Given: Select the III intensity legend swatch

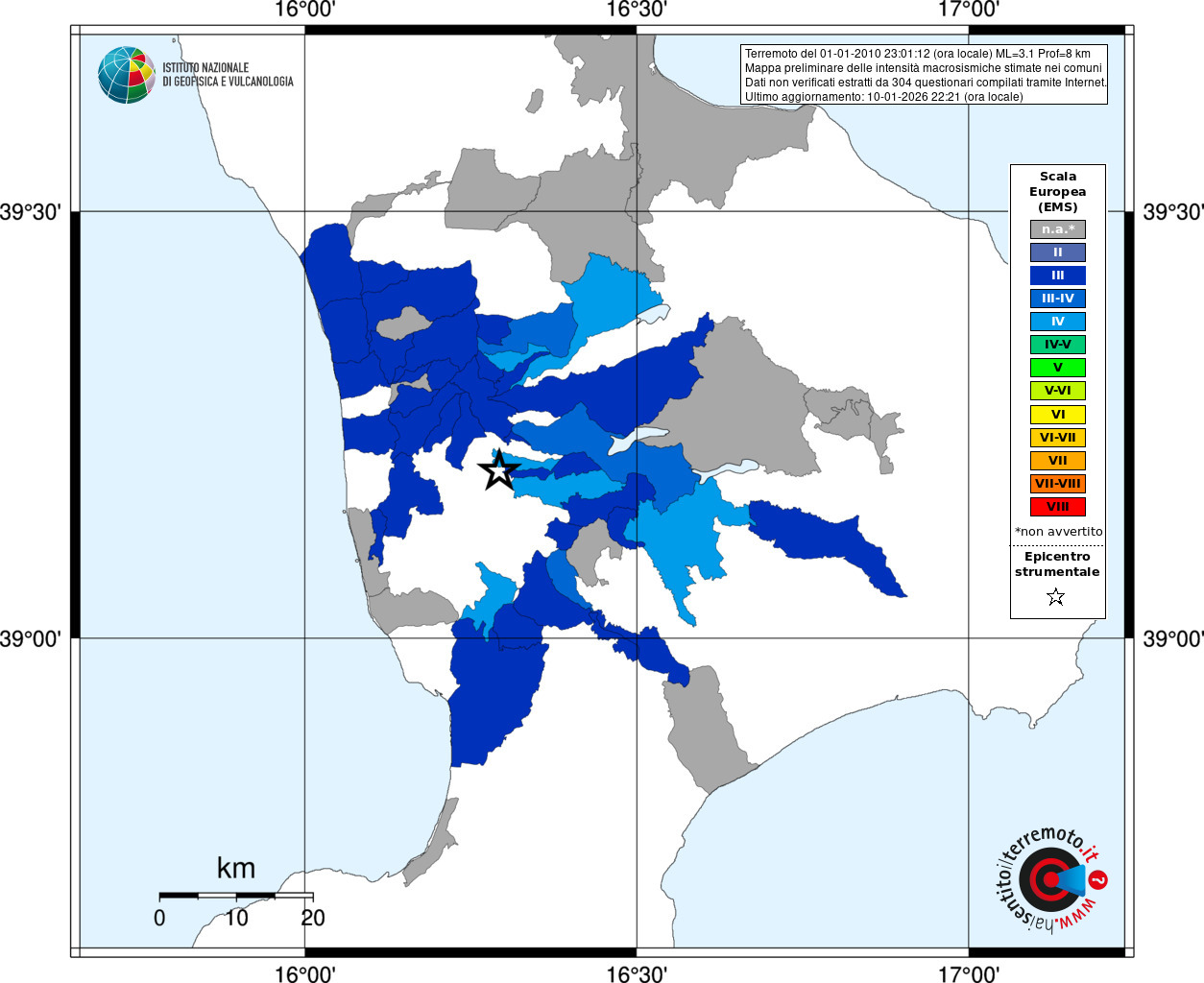Looking at the screenshot, I should [1058, 276].
